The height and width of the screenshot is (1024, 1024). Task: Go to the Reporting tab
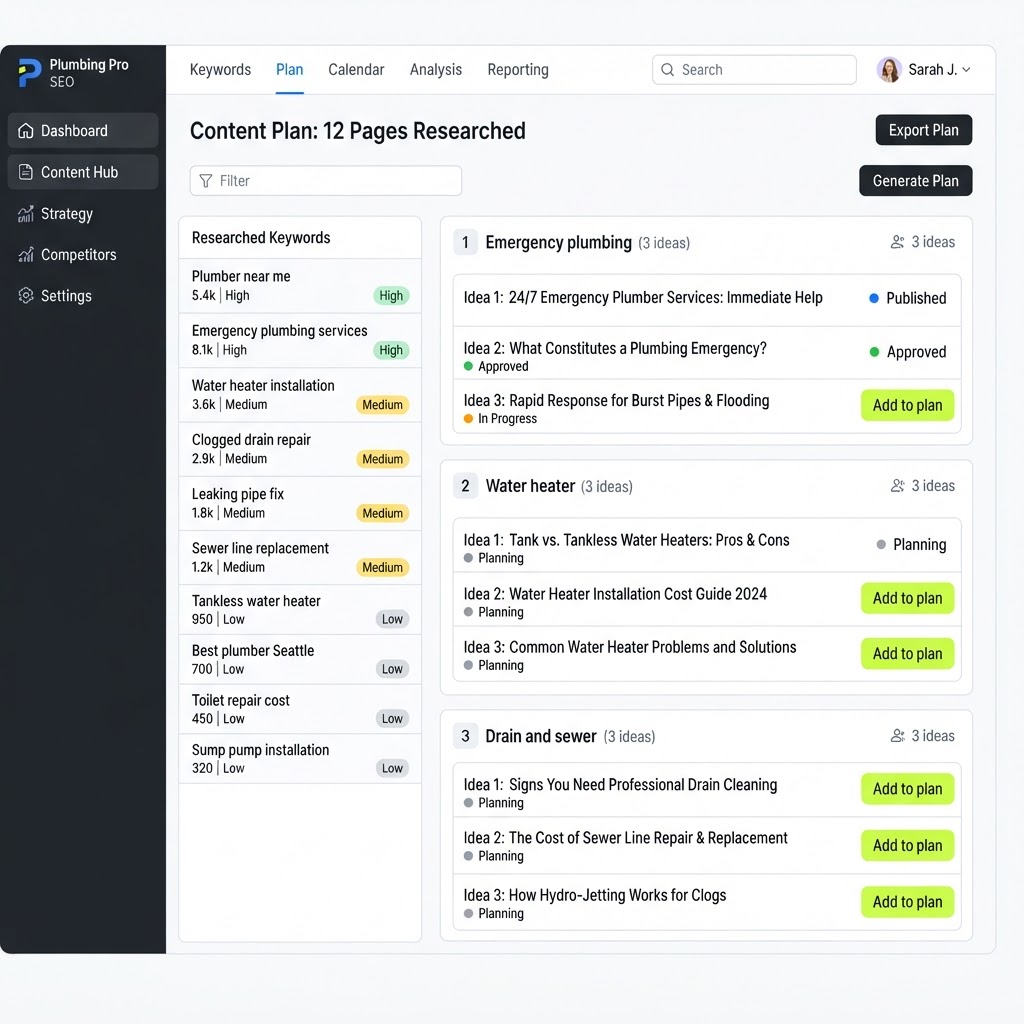(x=518, y=70)
